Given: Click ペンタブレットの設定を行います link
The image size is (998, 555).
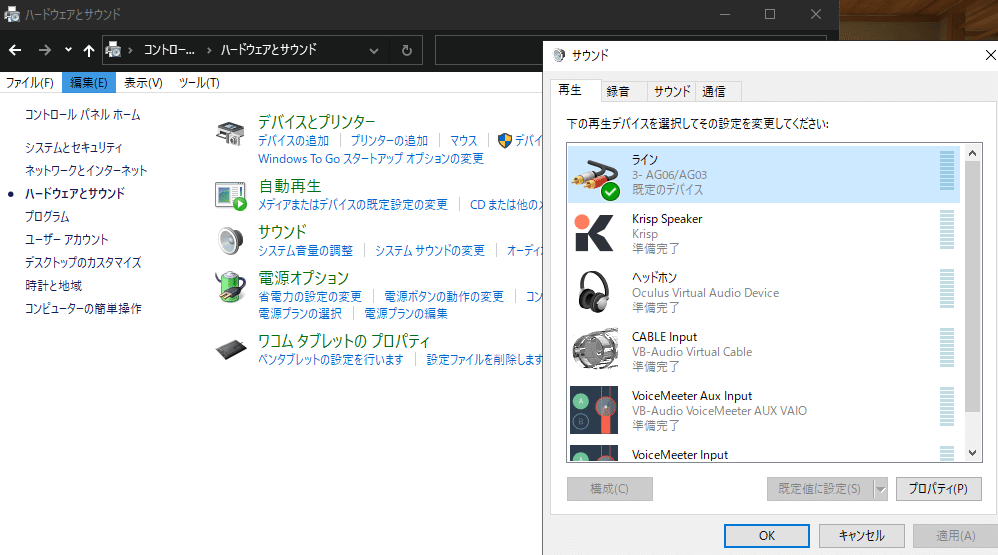Looking at the screenshot, I should 330,360.
